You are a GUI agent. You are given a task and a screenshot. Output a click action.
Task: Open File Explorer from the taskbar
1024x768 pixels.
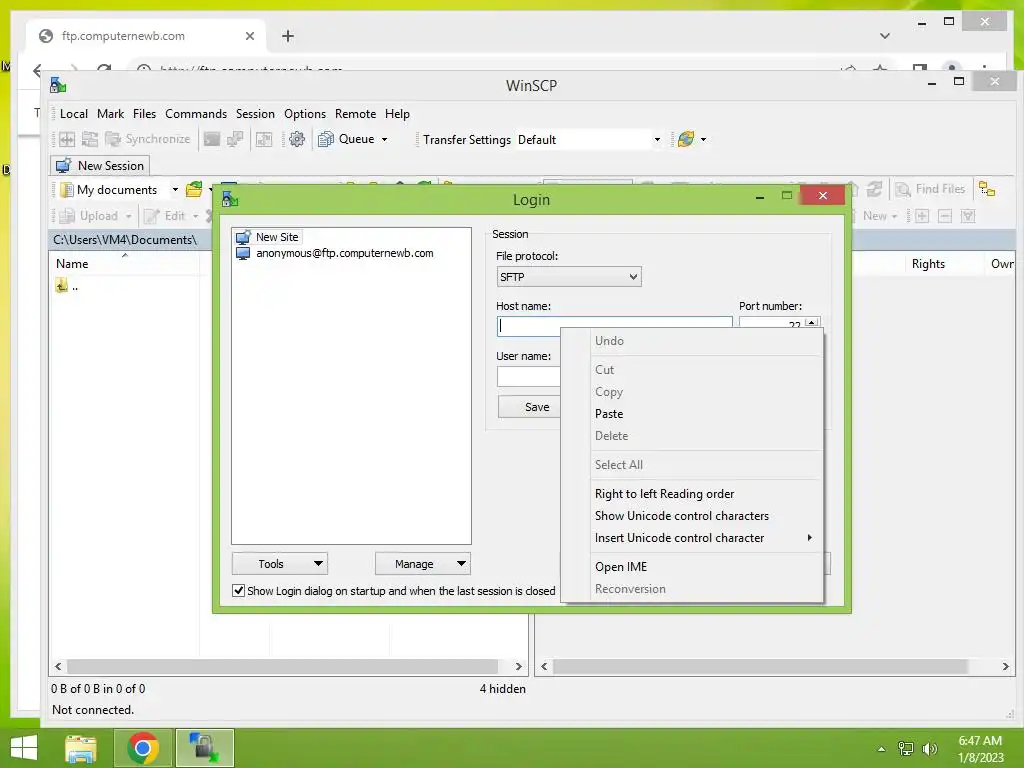click(x=81, y=748)
